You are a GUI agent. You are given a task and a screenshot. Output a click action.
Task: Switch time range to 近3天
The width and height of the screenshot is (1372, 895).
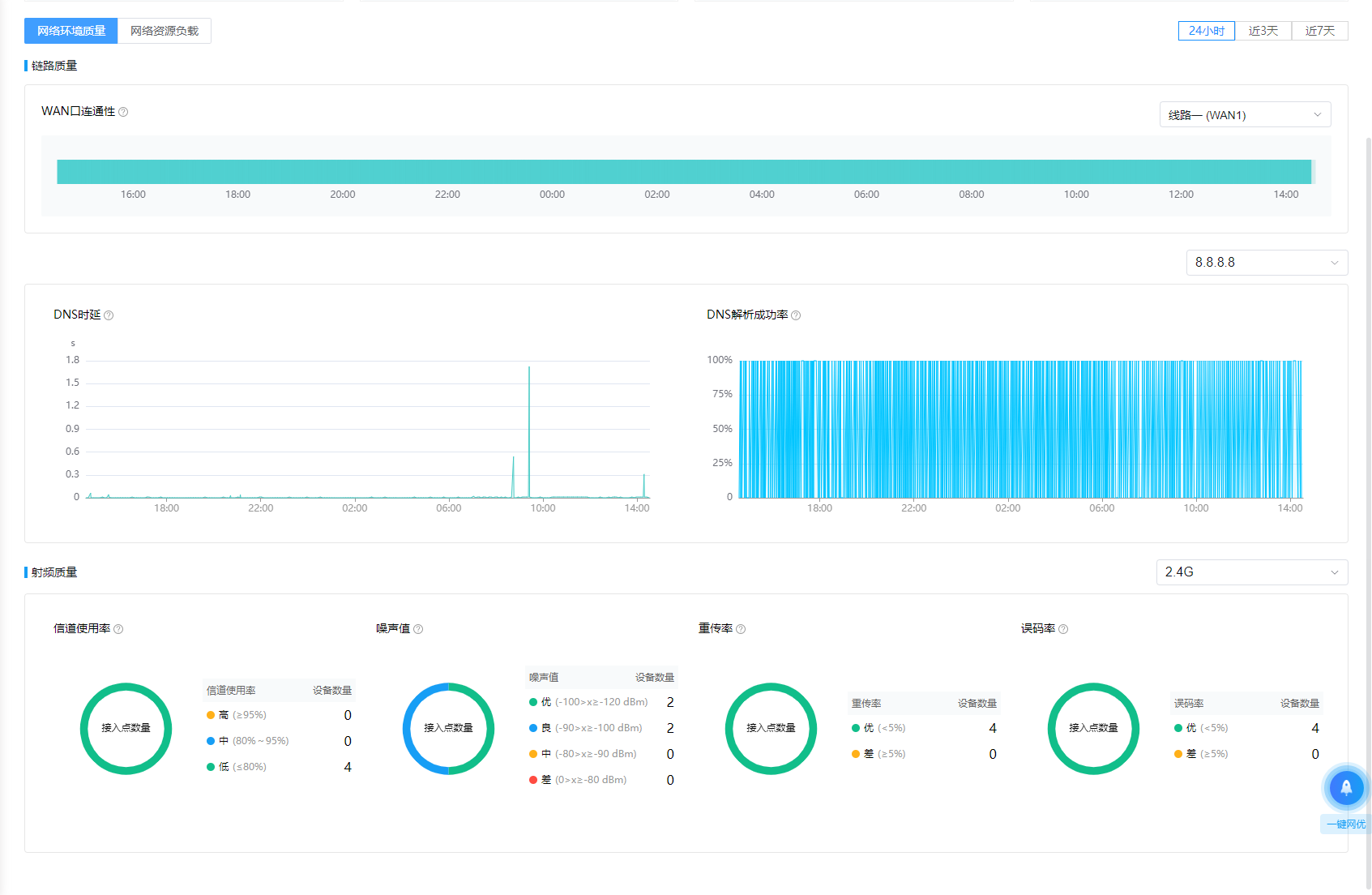pos(1263,31)
